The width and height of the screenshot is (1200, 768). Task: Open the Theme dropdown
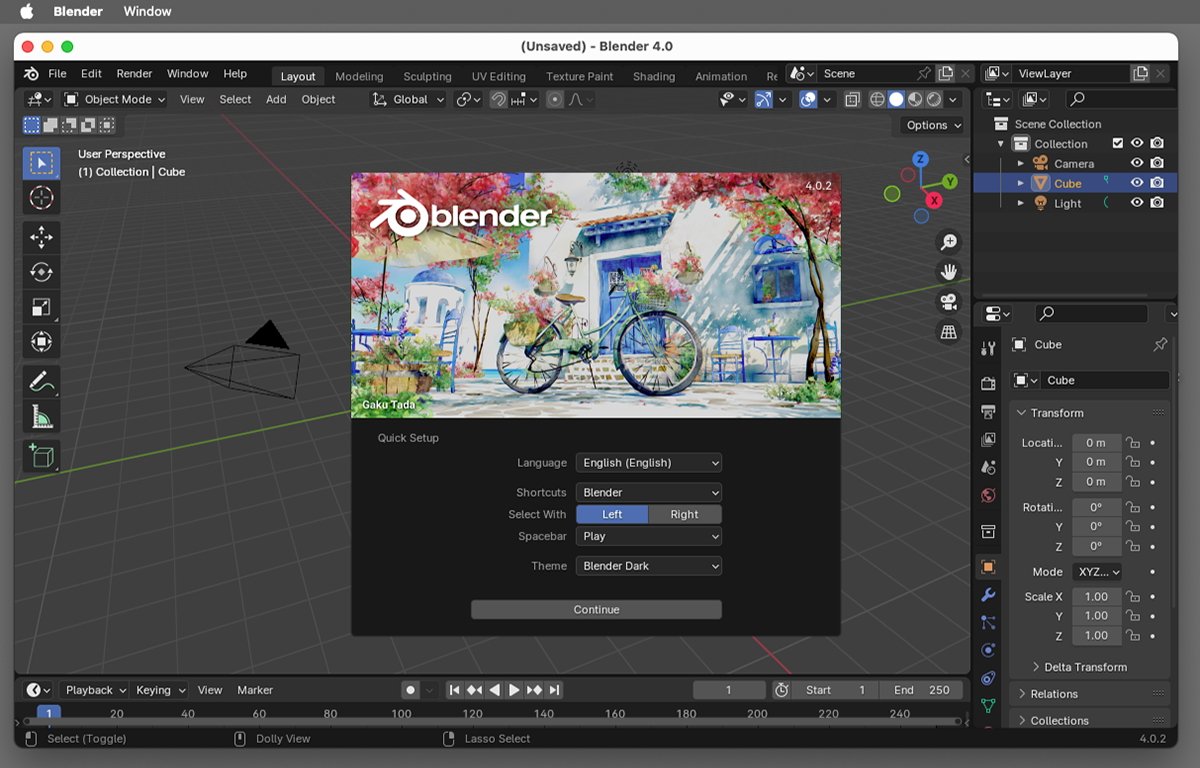[648, 566]
